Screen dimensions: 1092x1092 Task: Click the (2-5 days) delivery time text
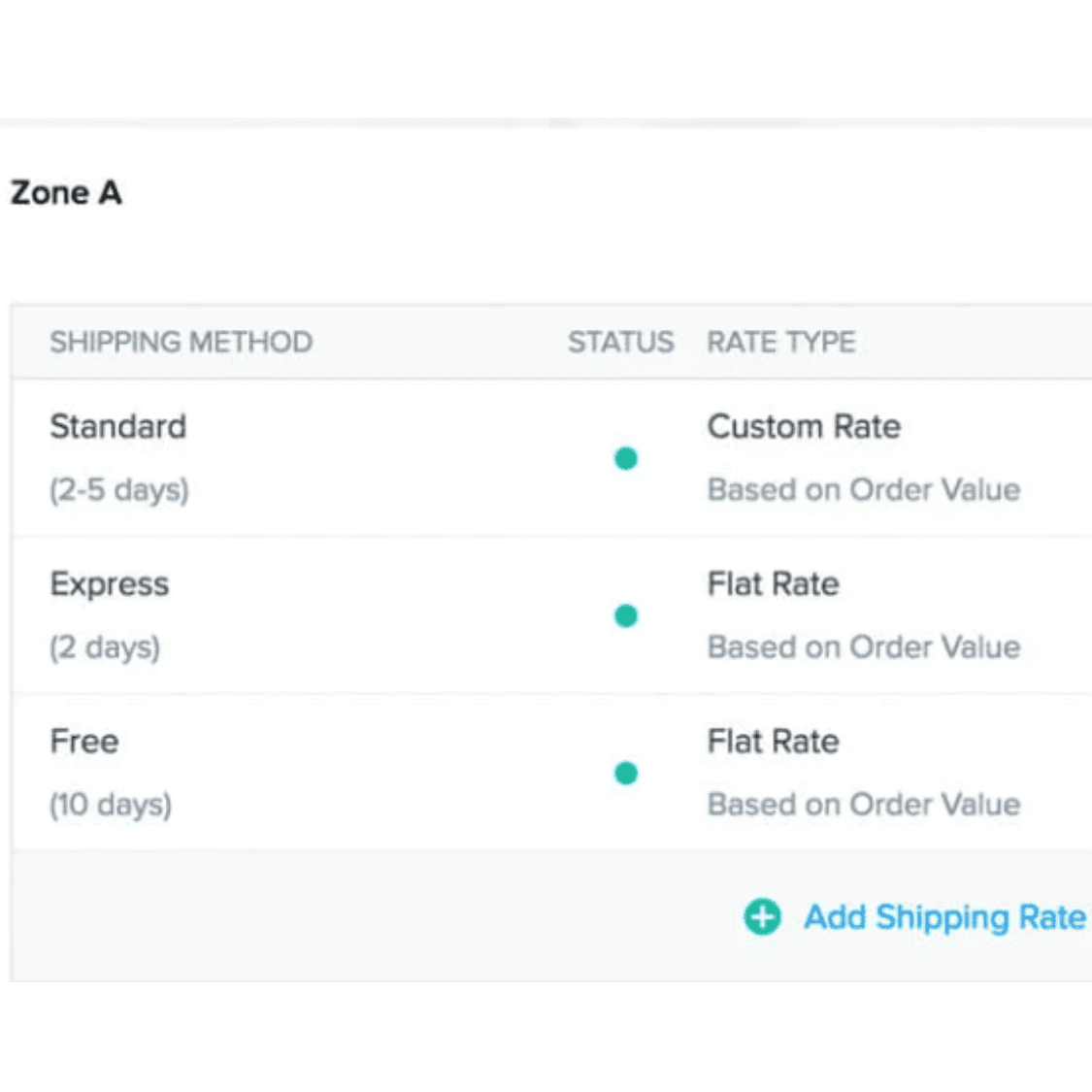click(x=119, y=489)
